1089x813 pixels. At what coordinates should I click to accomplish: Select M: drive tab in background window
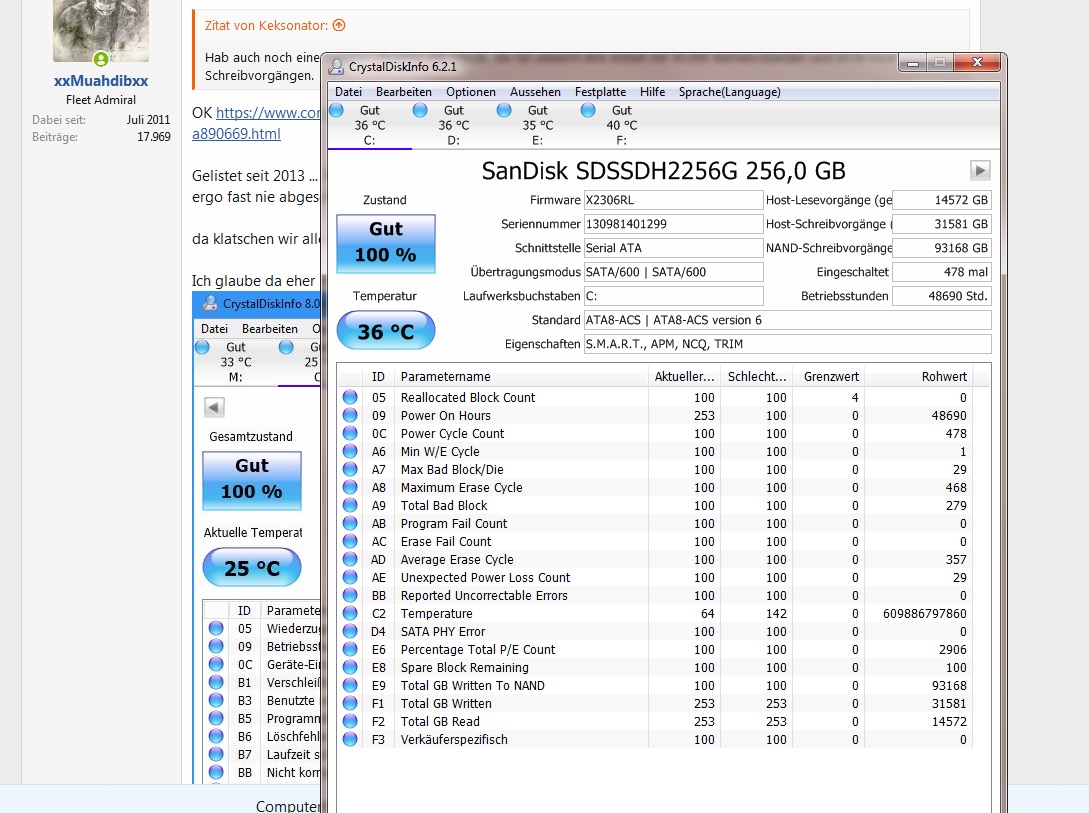tap(235, 362)
